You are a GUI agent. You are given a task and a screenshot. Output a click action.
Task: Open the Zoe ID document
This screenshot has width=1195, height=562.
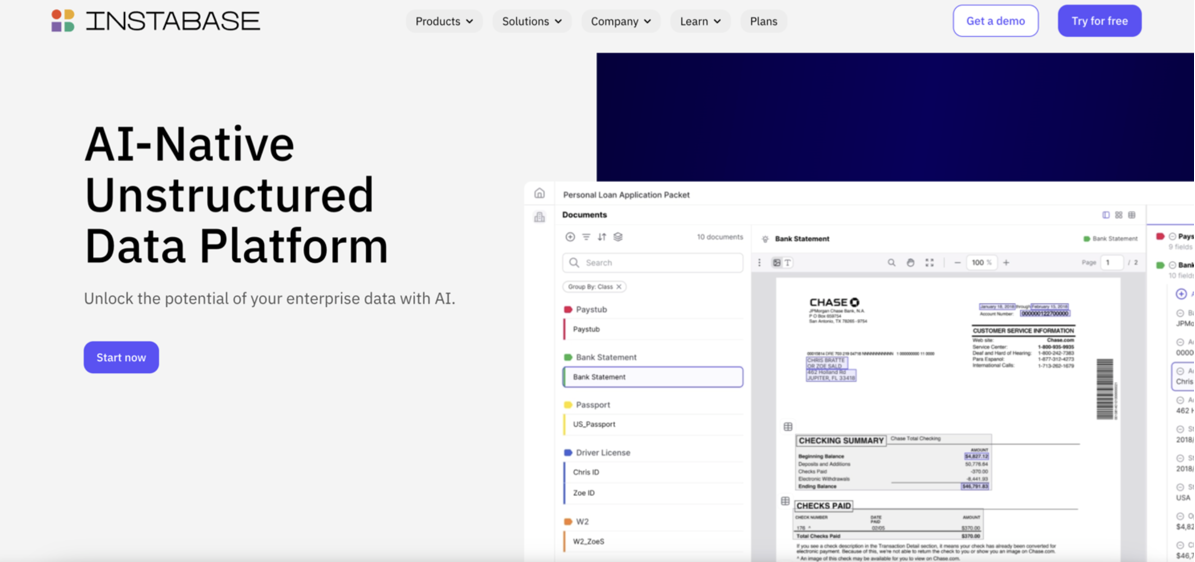point(653,493)
